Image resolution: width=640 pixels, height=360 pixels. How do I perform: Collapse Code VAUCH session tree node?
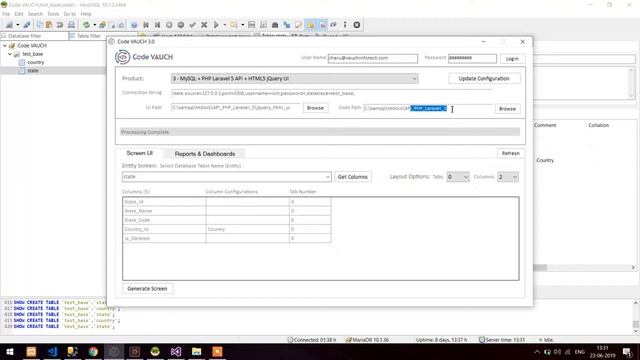pyautogui.click(x=4, y=46)
